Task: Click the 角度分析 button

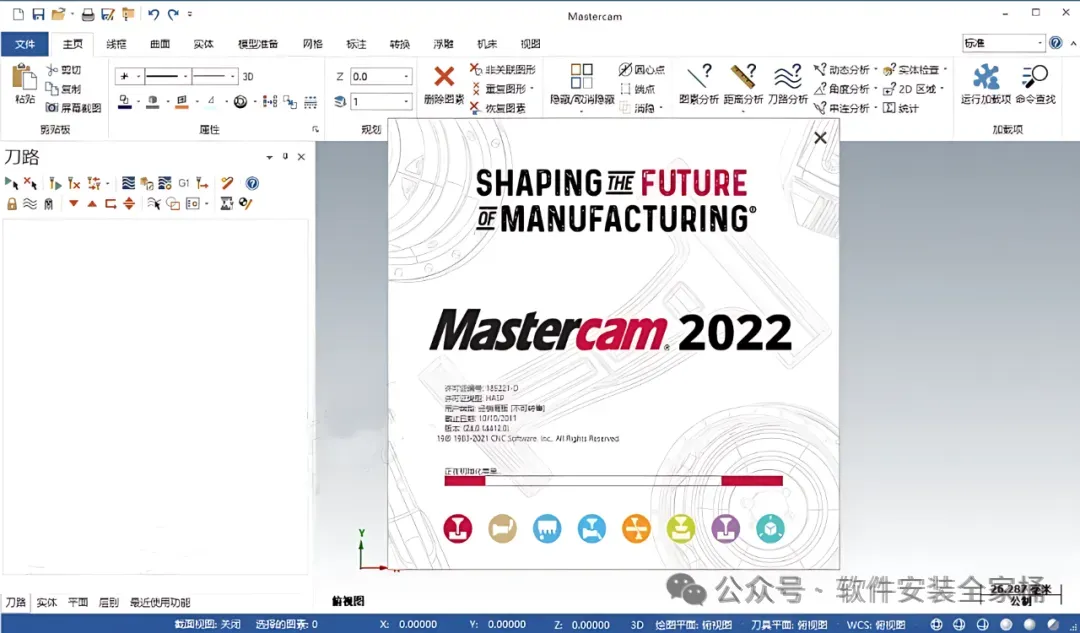Action: click(x=840, y=89)
